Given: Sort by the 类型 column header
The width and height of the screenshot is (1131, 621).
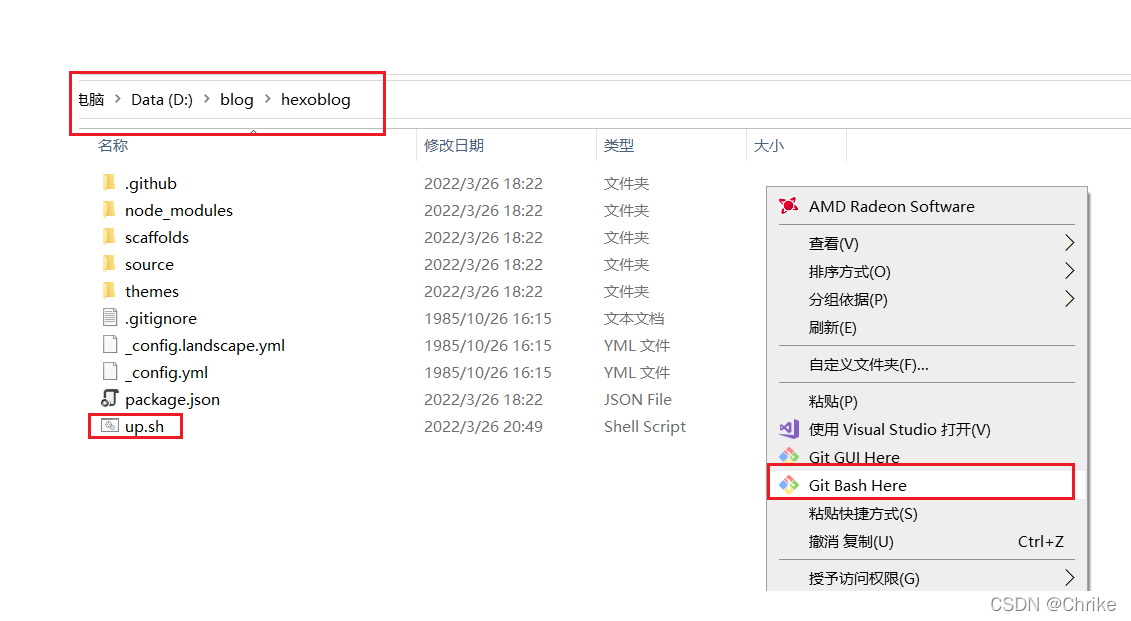Looking at the screenshot, I should pos(619,146).
